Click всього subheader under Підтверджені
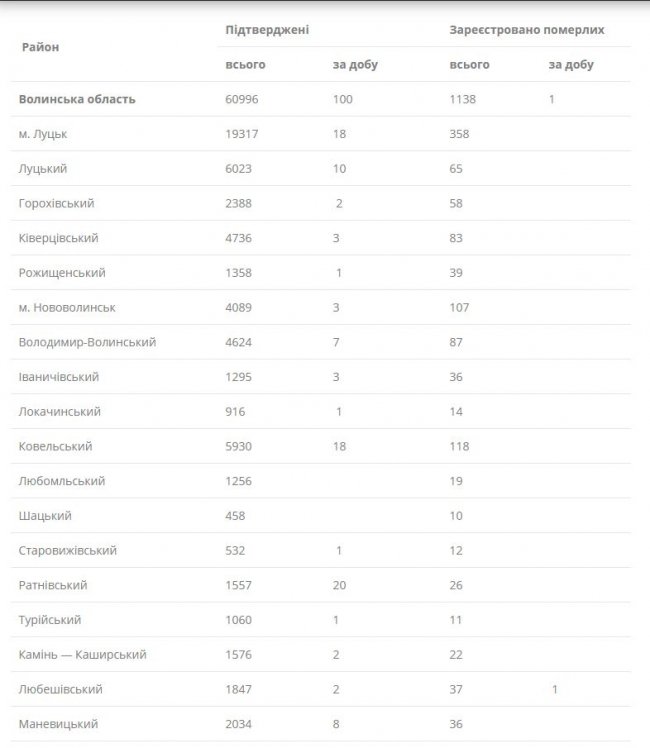Screen dimensions: 650x748 [245, 65]
